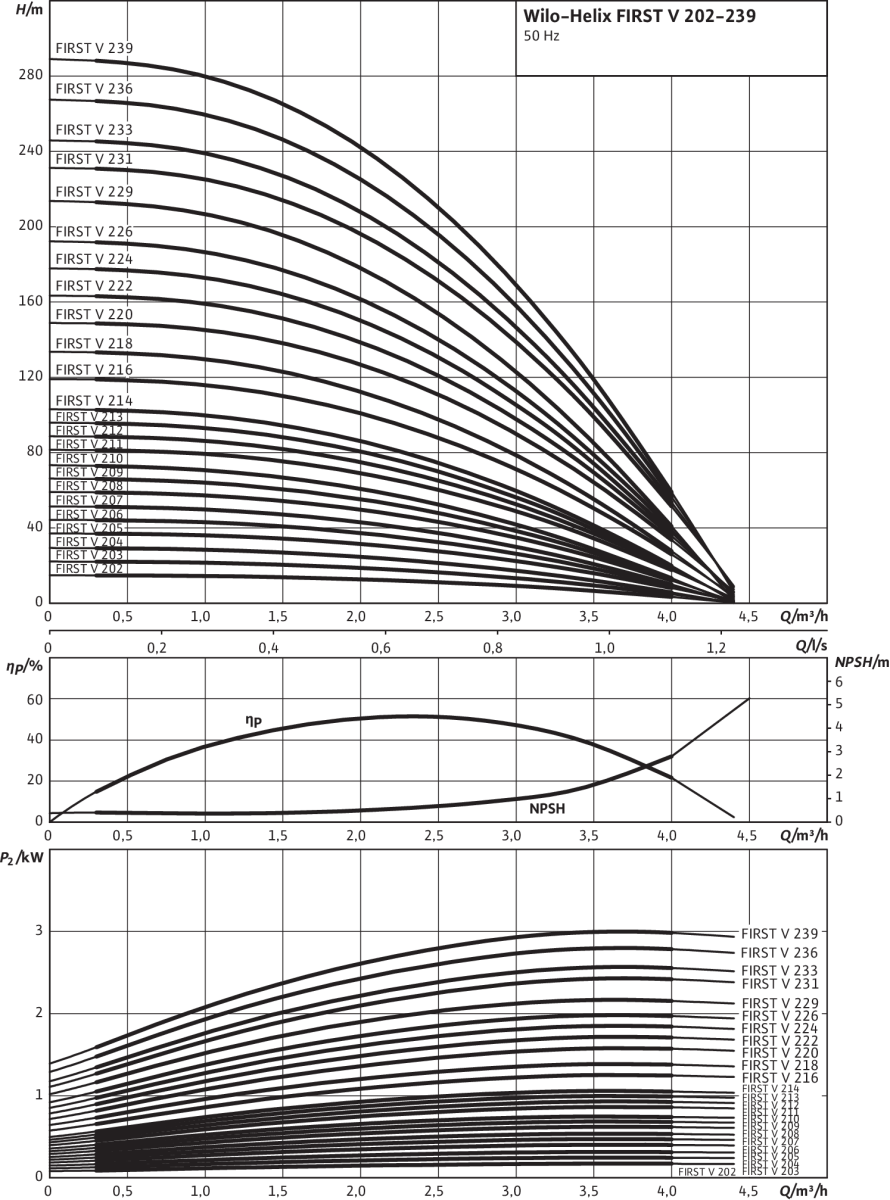Click FIRST V 239 label in power chart
The image size is (890, 1200).
[x=780, y=933]
